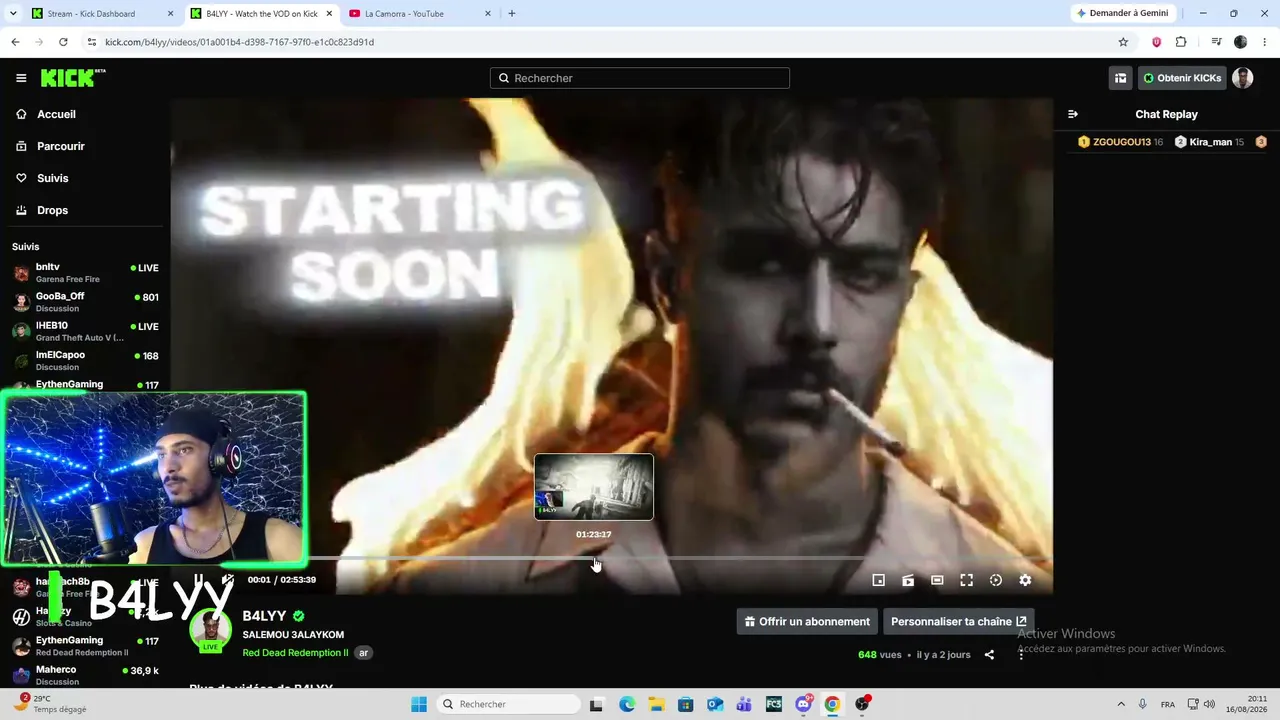Open the IHEB10 followed channel
Image resolution: width=1280 pixels, height=720 pixels.
tap(85, 331)
